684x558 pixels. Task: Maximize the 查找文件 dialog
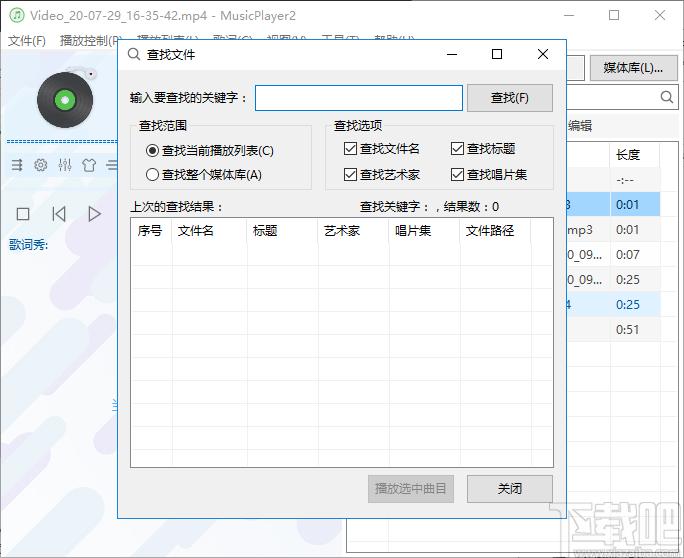[x=497, y=54]
